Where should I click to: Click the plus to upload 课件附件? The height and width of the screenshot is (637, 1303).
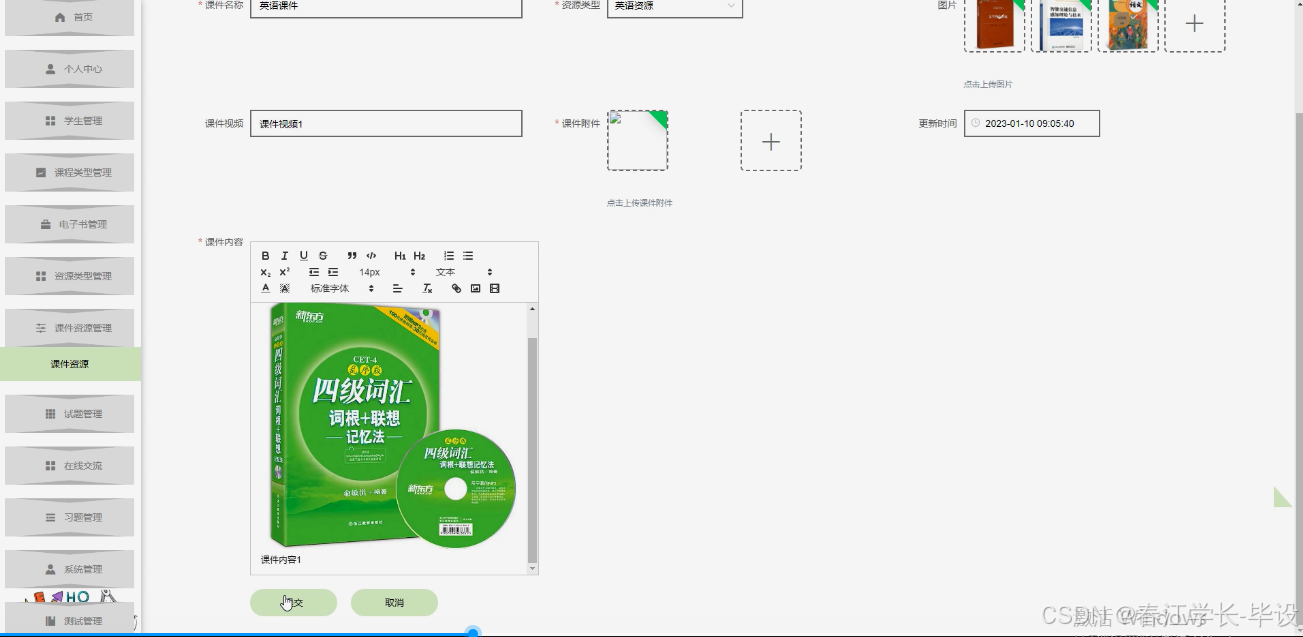771,141
